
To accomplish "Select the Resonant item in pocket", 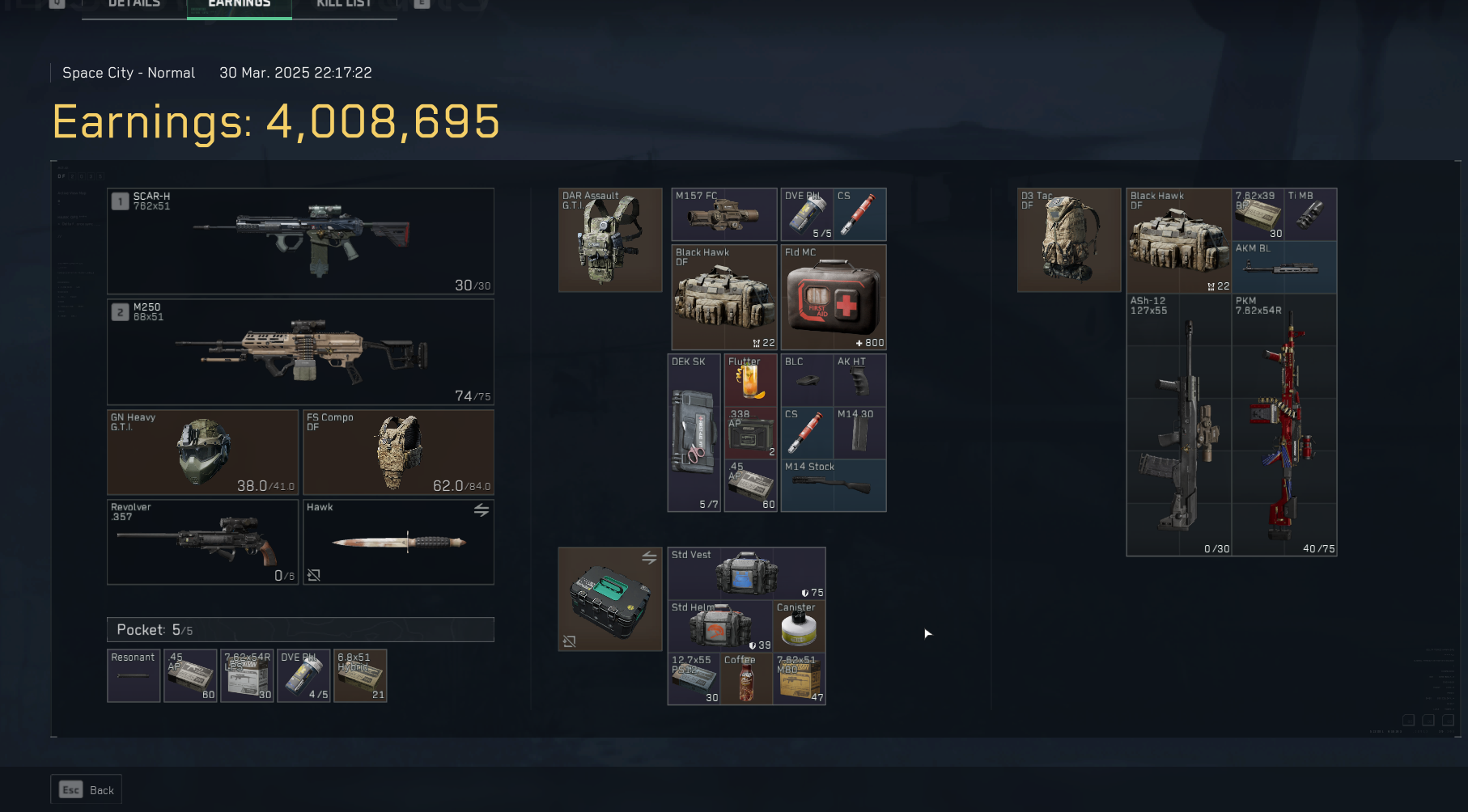I will (134, 675).
